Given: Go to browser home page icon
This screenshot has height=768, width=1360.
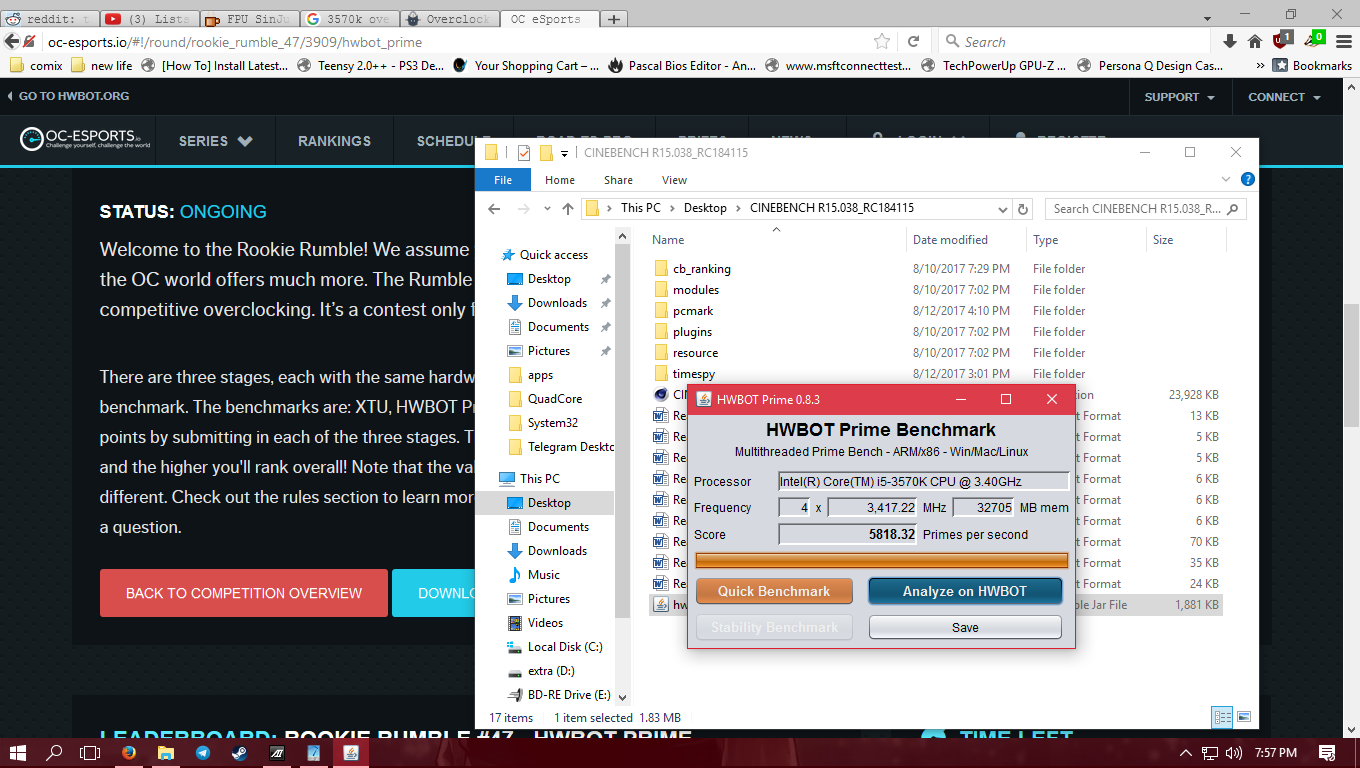Looking at the screenshot, I should (x=1255, y=41).
